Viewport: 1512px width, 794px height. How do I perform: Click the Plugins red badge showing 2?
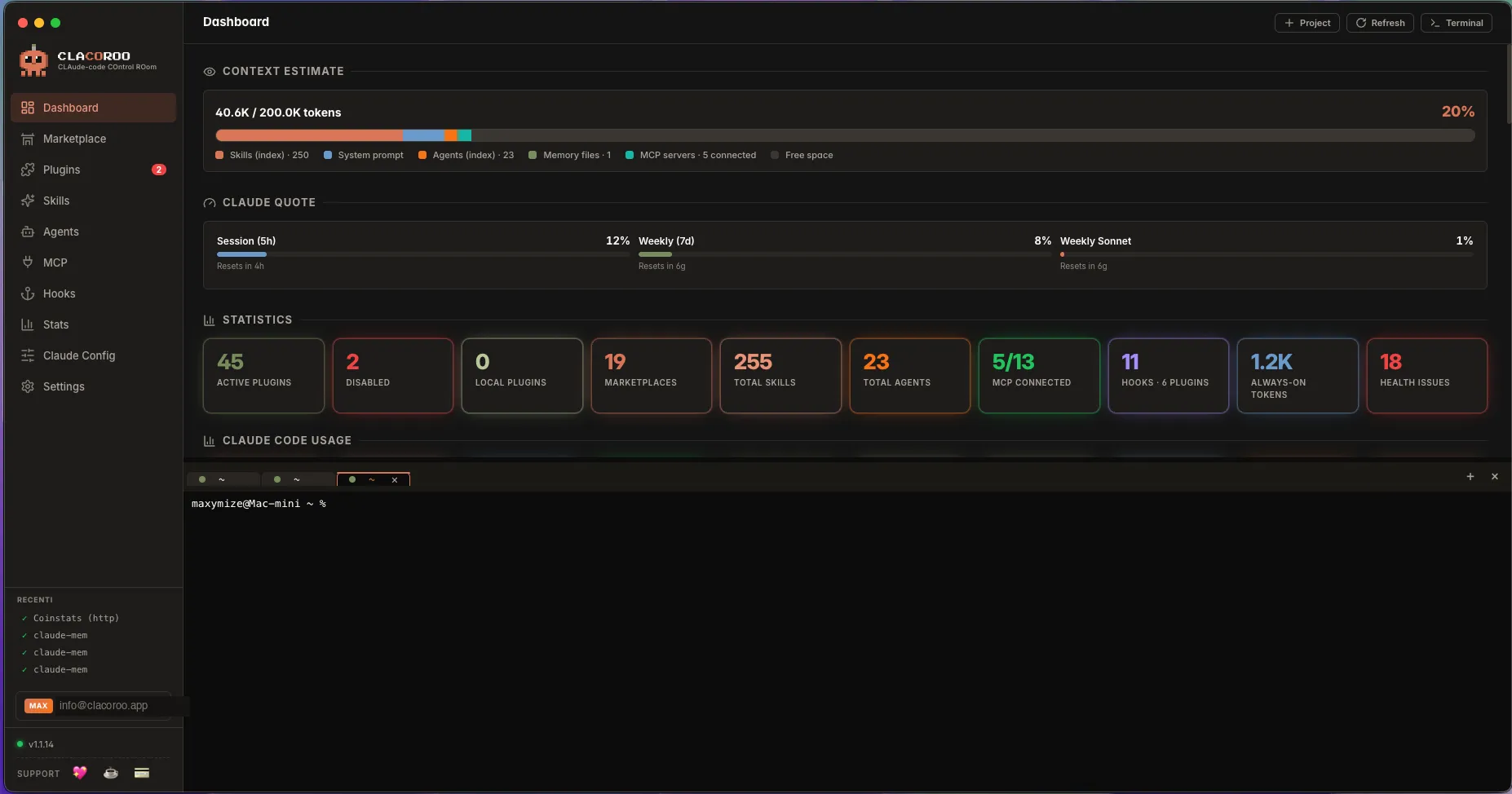point(159,170)
